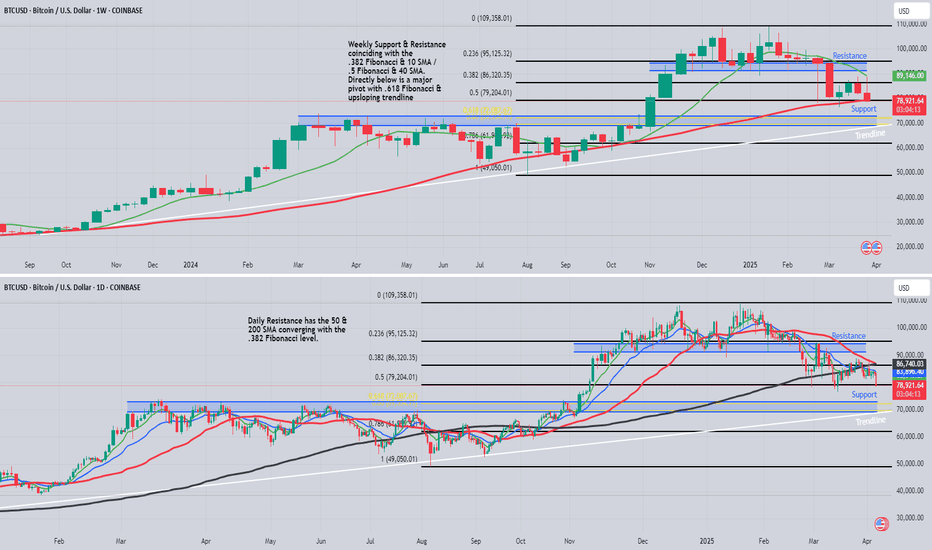Open the USD currency selector on weekly chart

pos(911,11)
